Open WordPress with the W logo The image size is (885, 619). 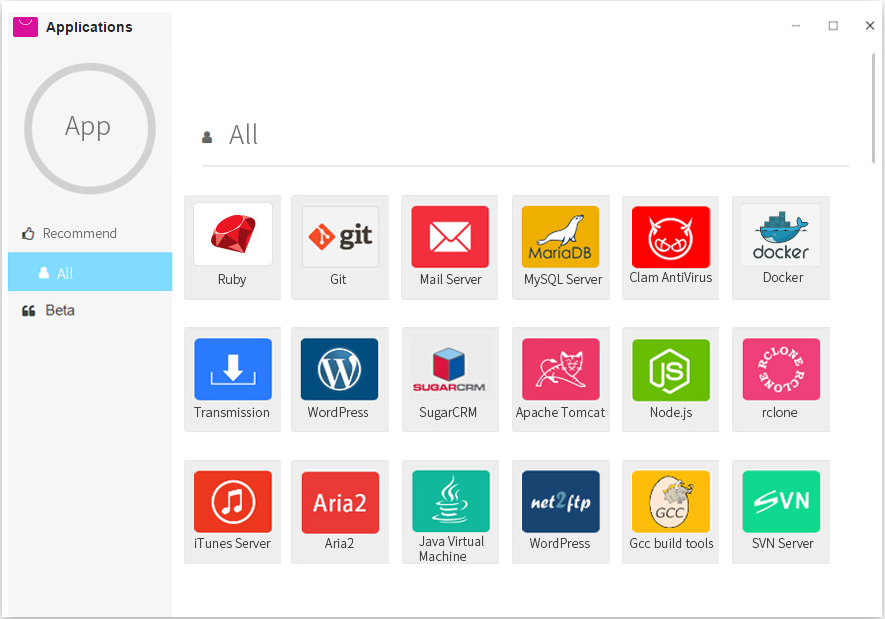pyautogui.click(x=339, y=369)
